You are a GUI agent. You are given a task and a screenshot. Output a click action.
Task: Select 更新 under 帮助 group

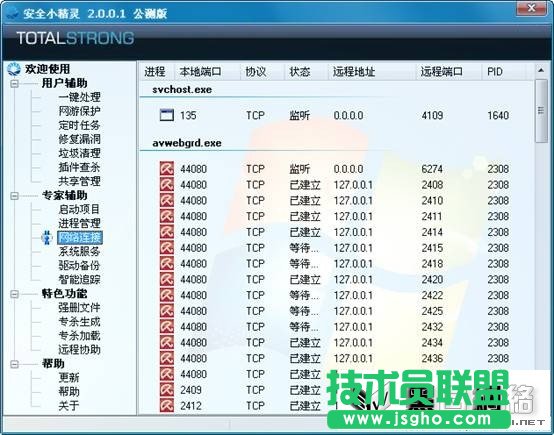[x=69, y=377]
